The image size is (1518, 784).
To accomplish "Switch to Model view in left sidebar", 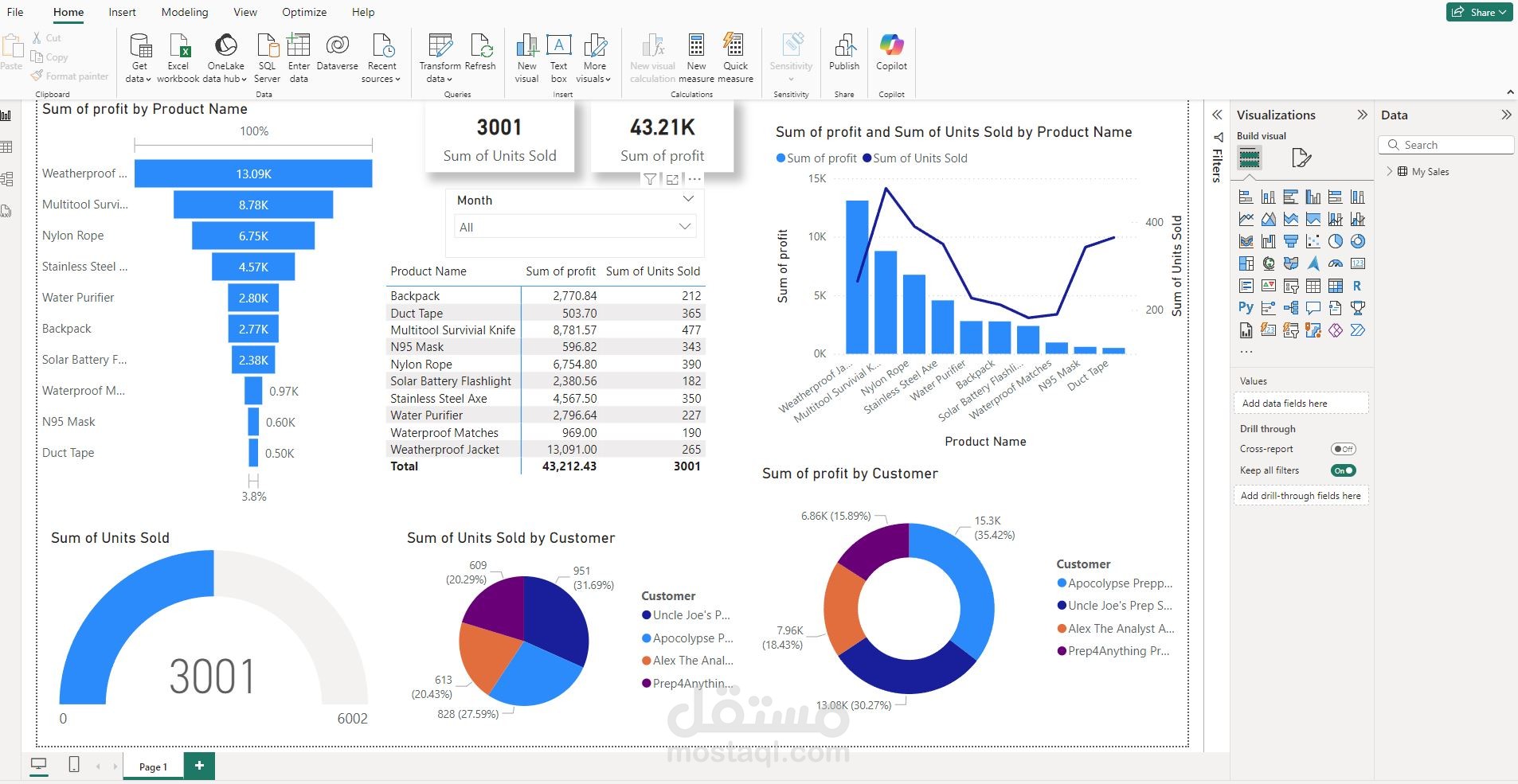I will tap(7, 179).
